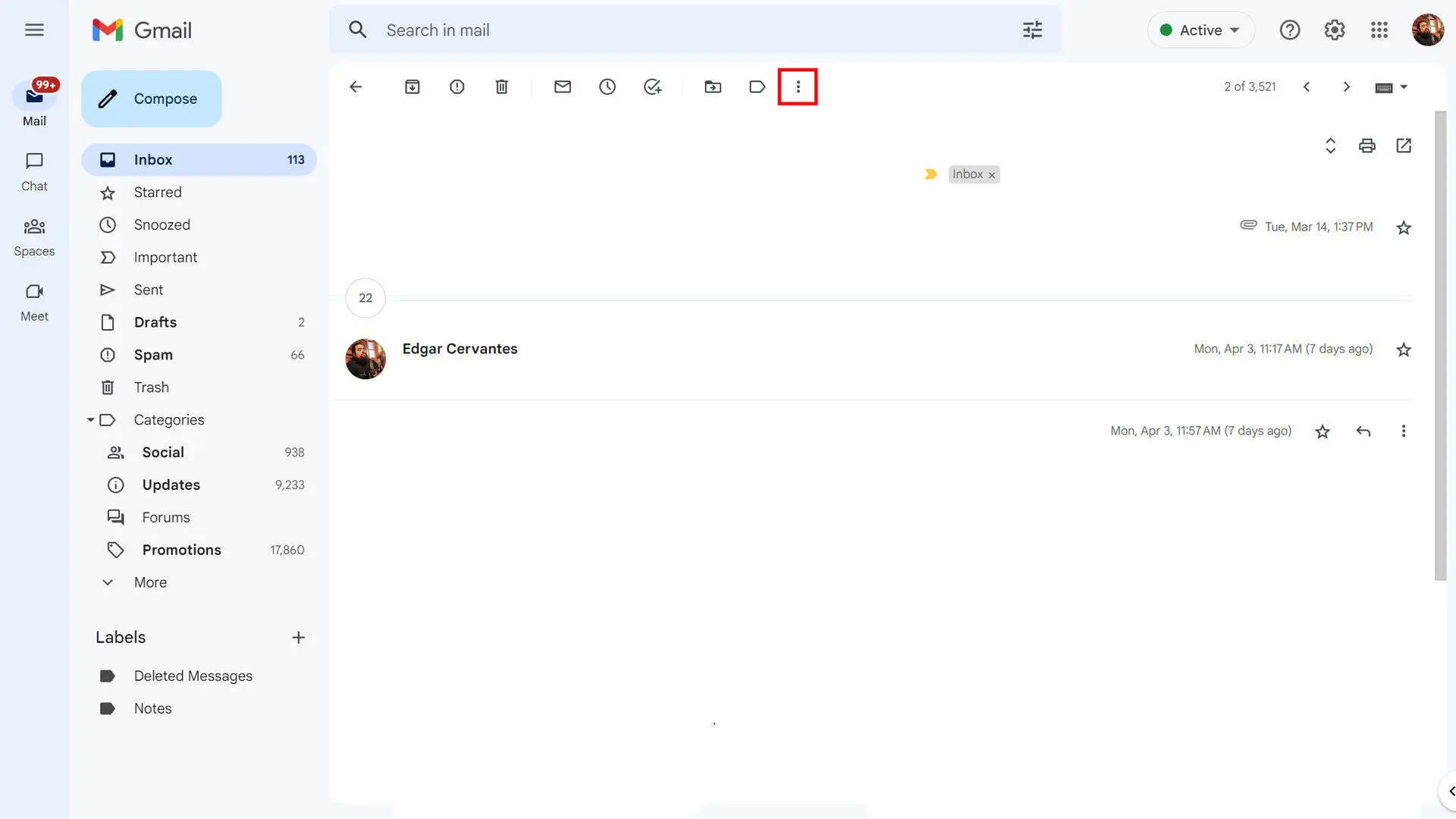This screenshot has height=819, width=1456.
Task: Open Support help icon
Action: tap(1290, 30)
